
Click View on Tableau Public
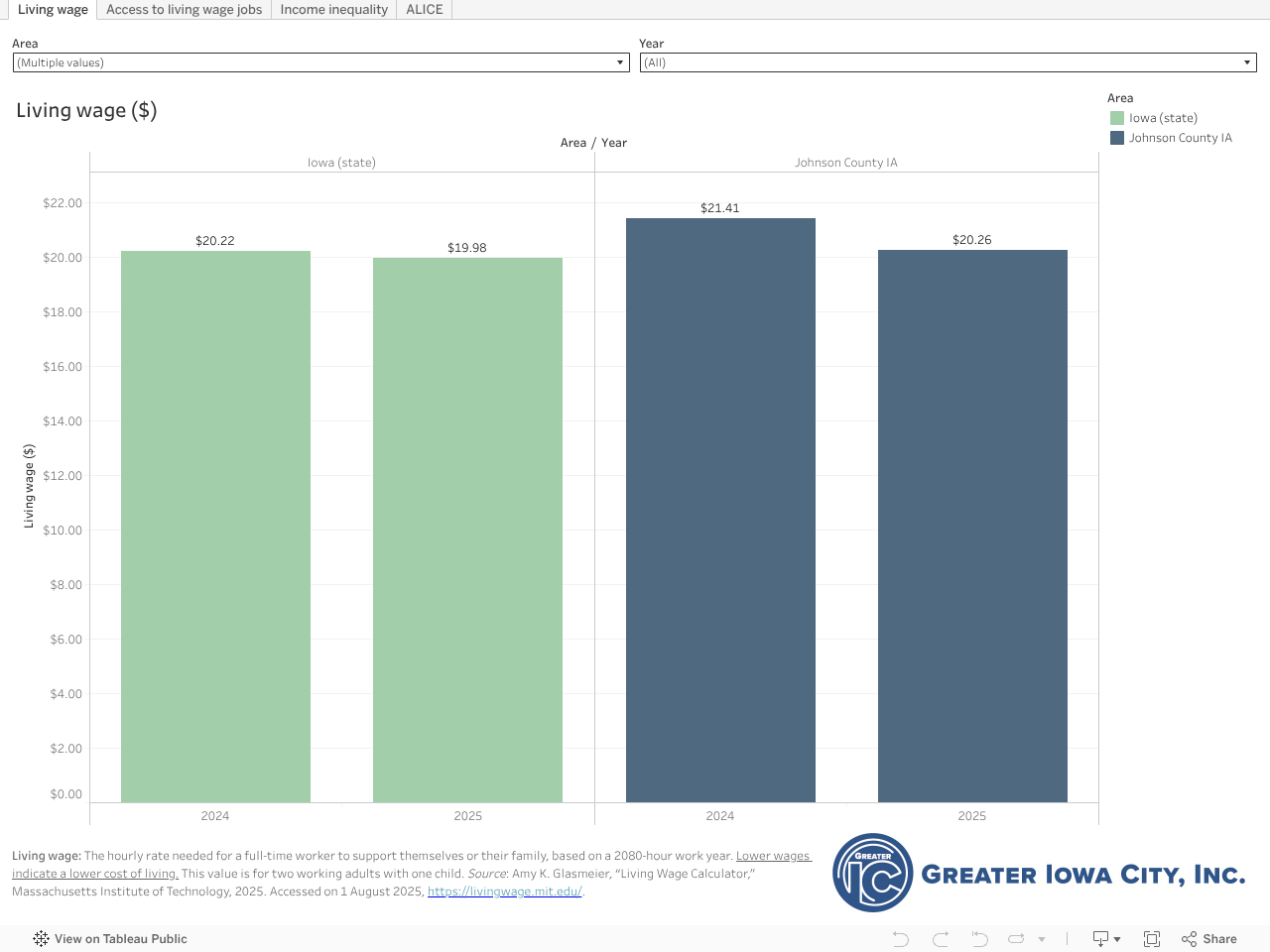(x=120, y=939)
